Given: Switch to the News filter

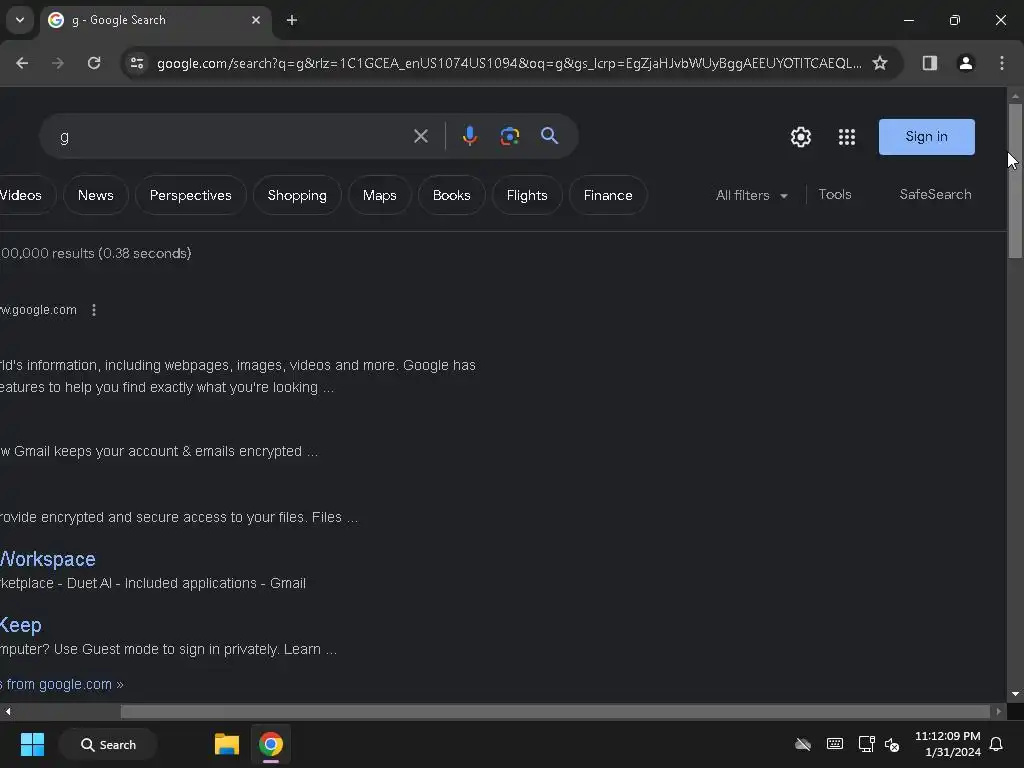Looking at the screenshot, I should pos(95,195).
